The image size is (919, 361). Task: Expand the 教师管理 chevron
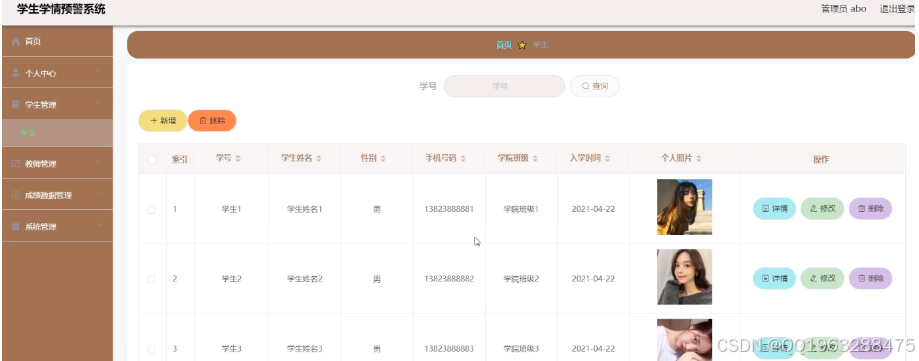coord(99,162)
